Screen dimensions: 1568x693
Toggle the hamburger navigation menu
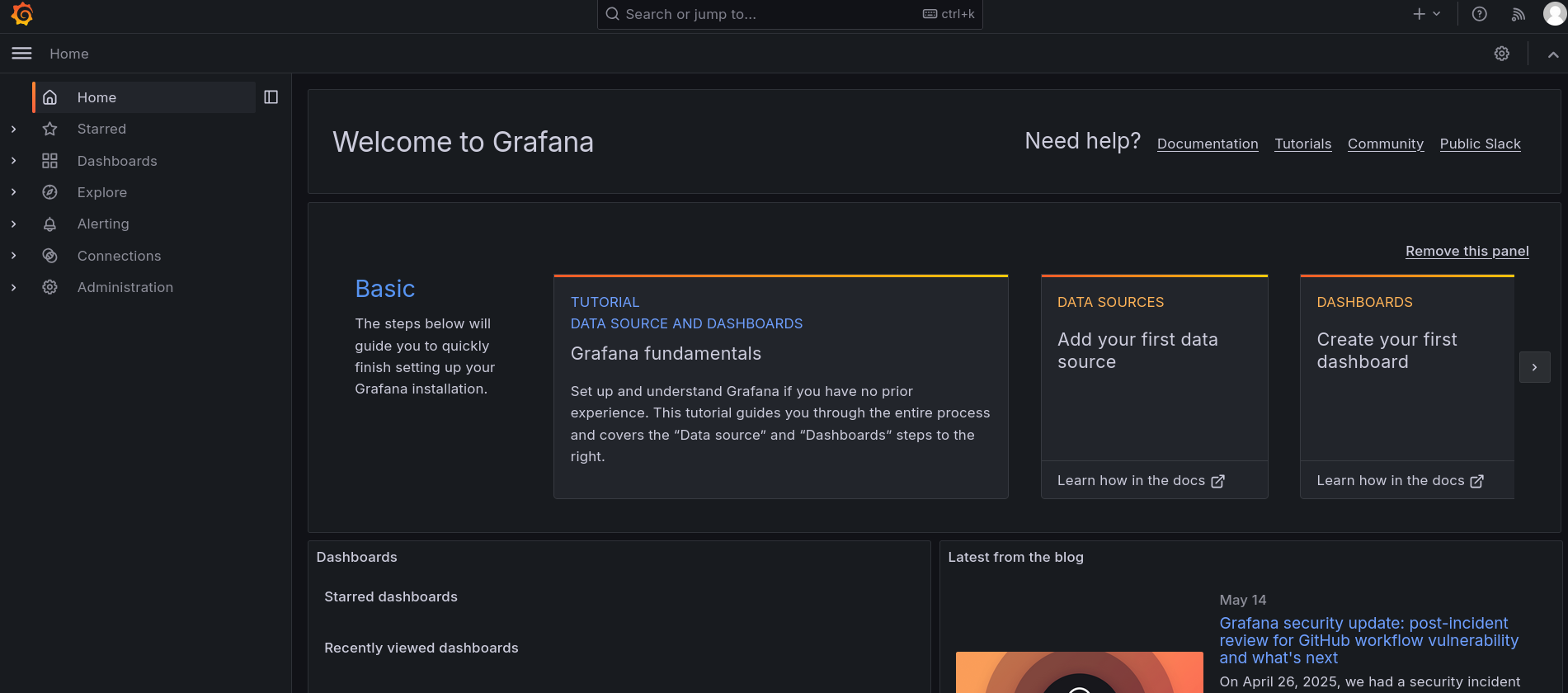pyautogui.click(x=21, y=54)
